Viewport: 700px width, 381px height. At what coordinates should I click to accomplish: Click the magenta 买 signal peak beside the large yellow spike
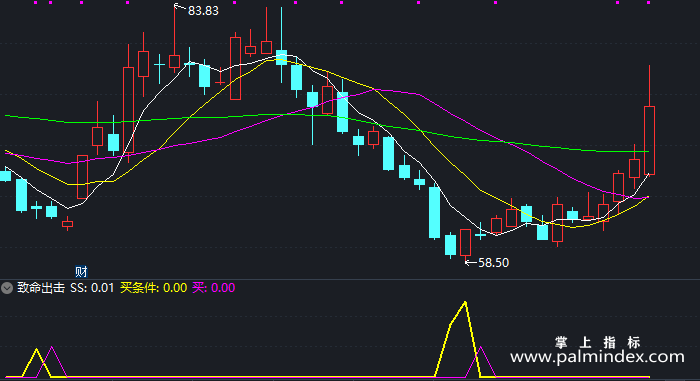click(x=481, y=348)
